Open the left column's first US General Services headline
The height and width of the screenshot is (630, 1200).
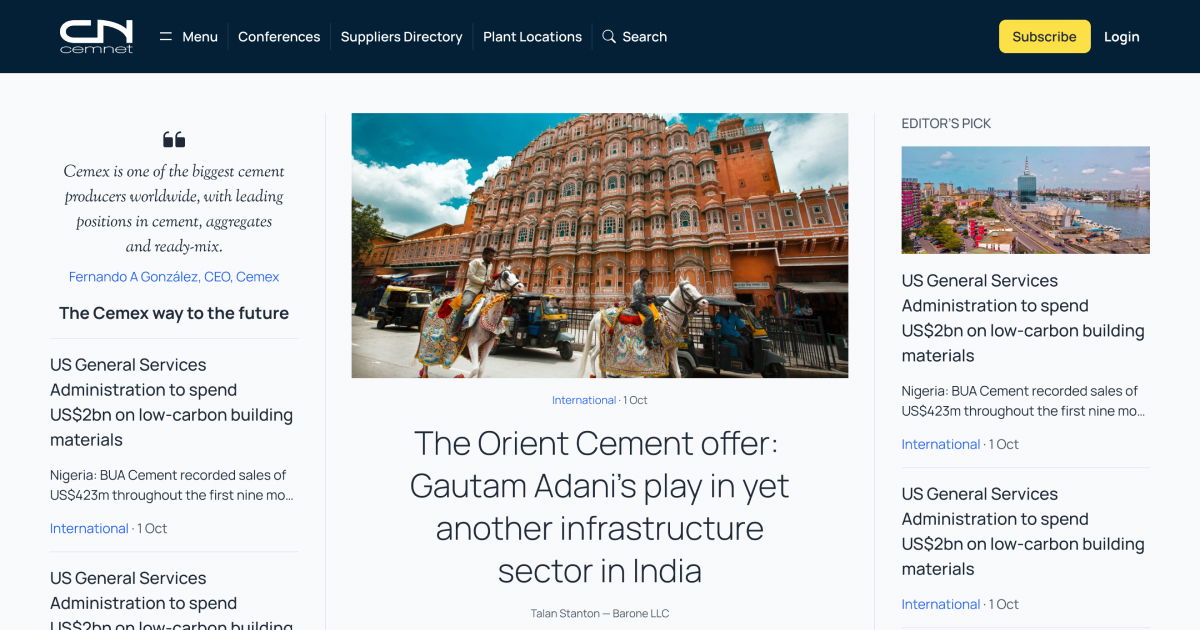pyautogui.click(x=172, y=402)
